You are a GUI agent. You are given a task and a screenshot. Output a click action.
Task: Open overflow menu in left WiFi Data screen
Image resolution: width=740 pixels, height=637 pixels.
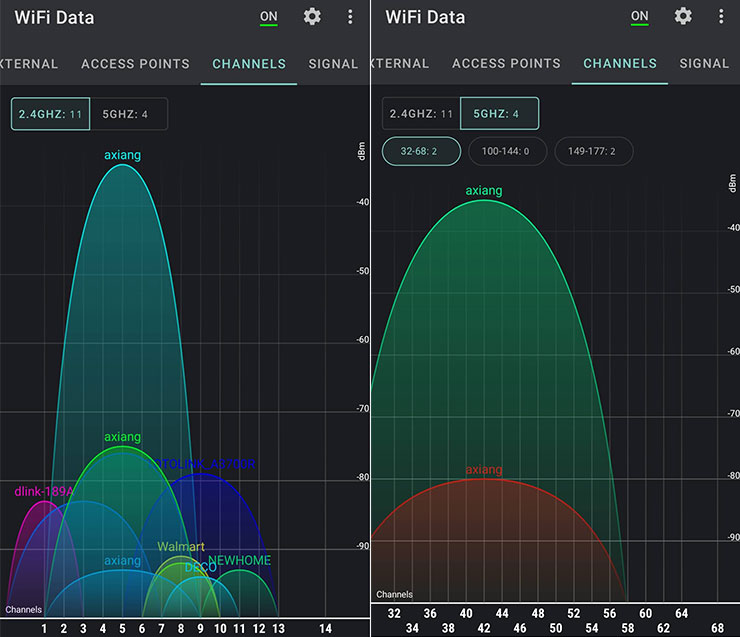[x=350, y=17]
